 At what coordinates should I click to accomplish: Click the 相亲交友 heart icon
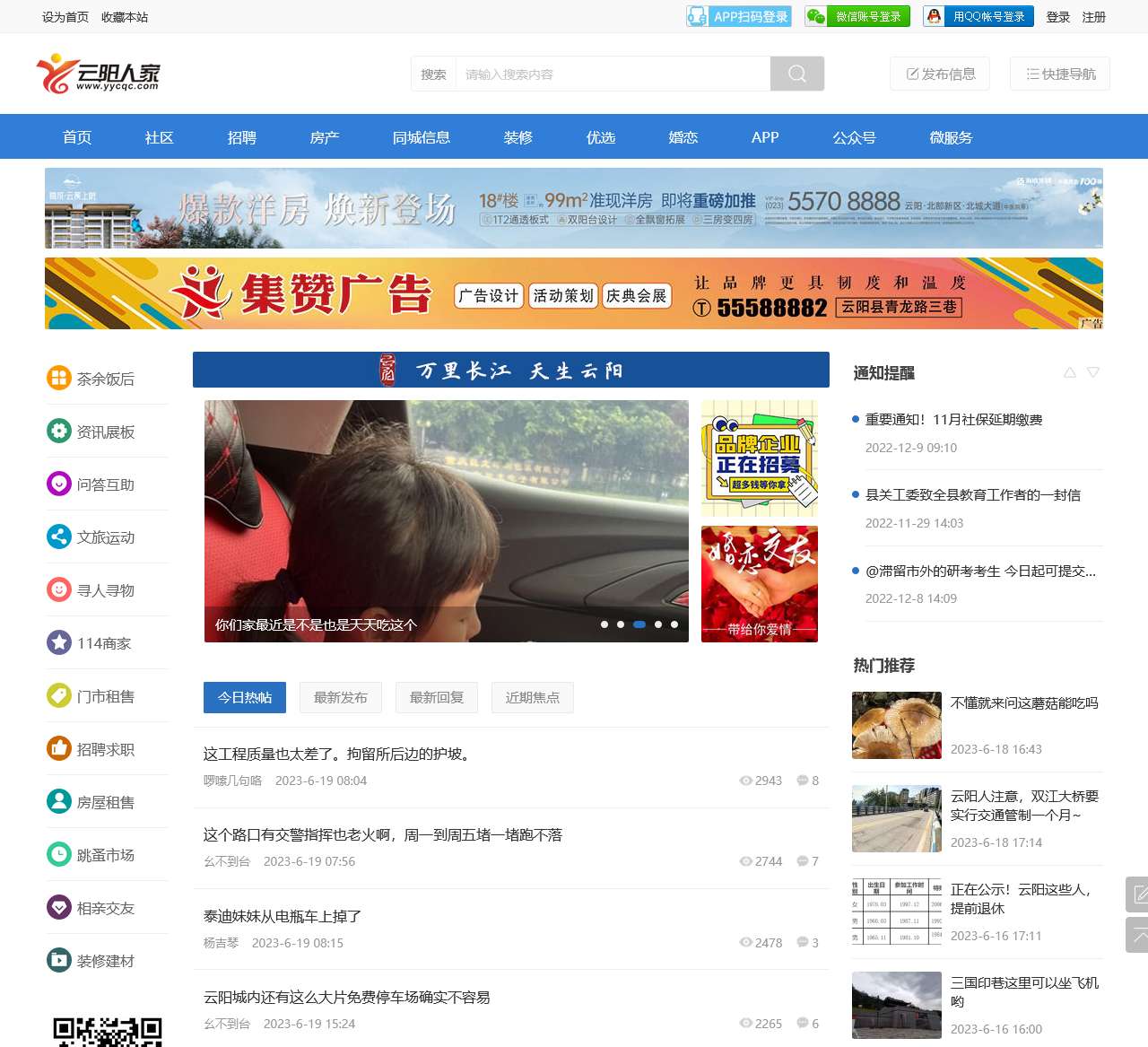tap(58, 907)
